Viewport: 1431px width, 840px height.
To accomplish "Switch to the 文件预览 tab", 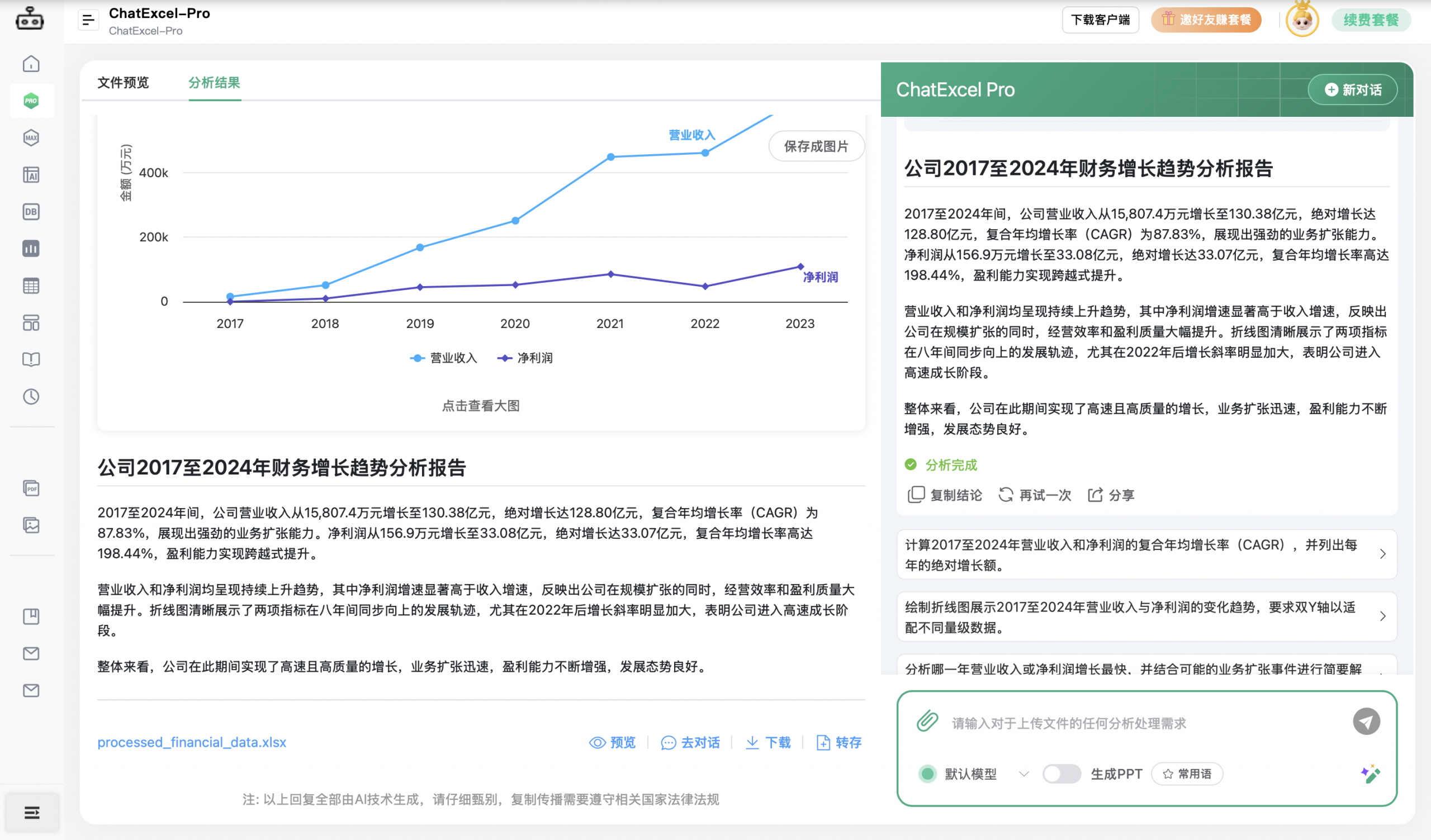I will click(122, 83).
